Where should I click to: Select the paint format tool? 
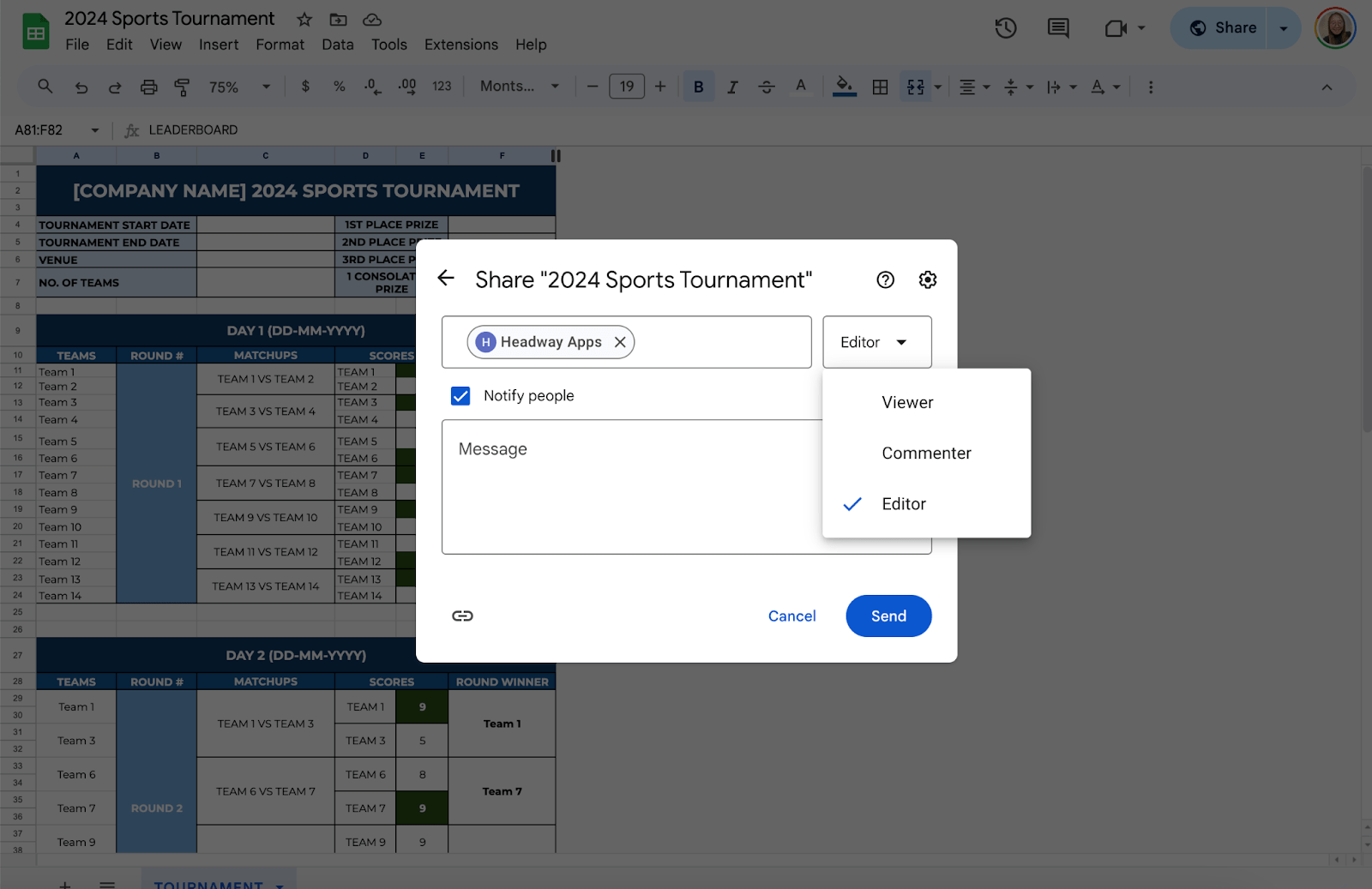pos(182,87)
